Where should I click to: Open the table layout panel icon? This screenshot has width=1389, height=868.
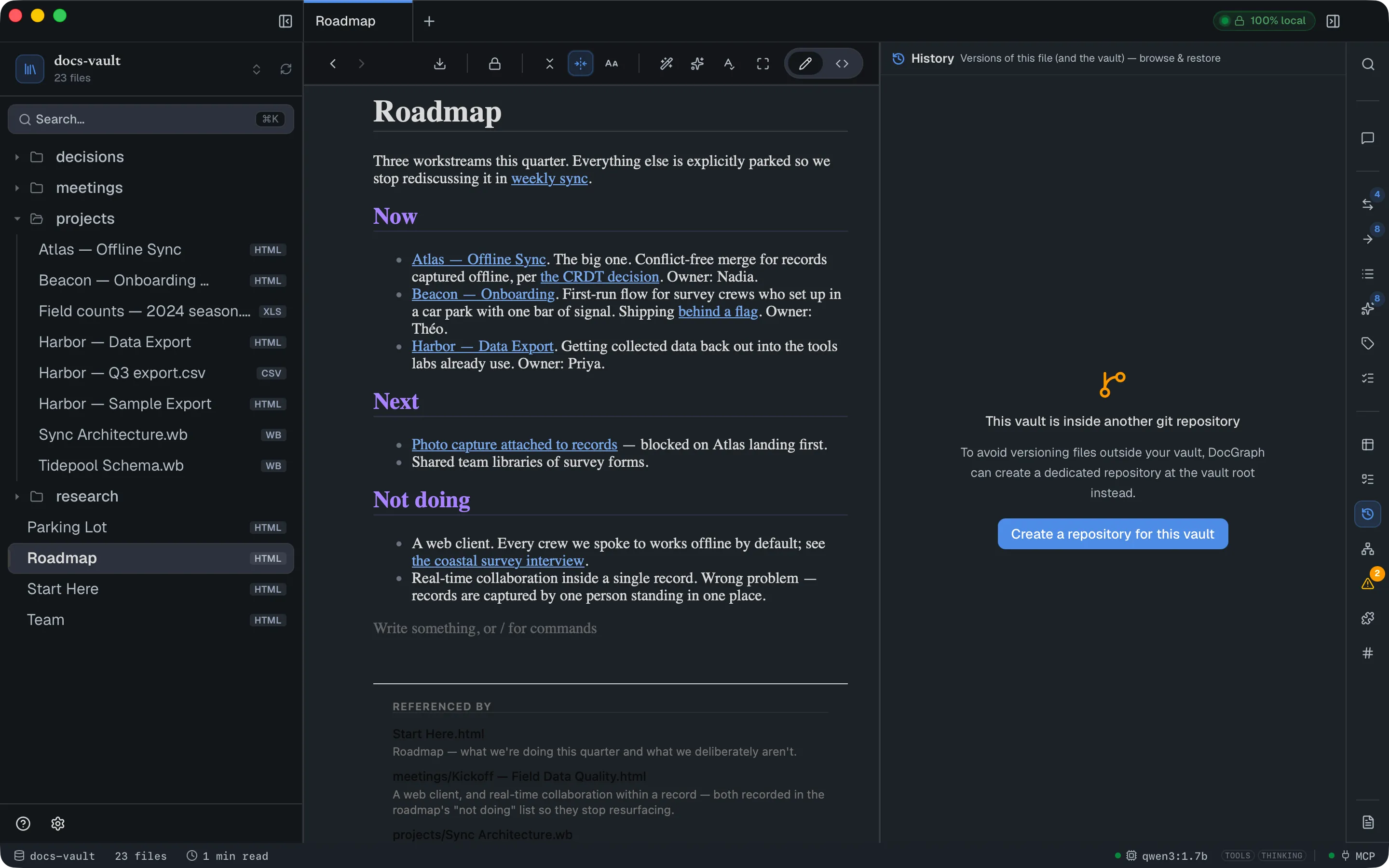1368,444
